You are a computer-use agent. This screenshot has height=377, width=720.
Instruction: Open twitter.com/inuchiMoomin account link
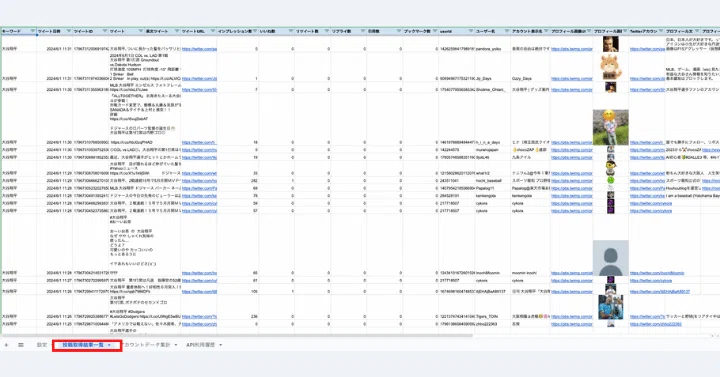657,273
